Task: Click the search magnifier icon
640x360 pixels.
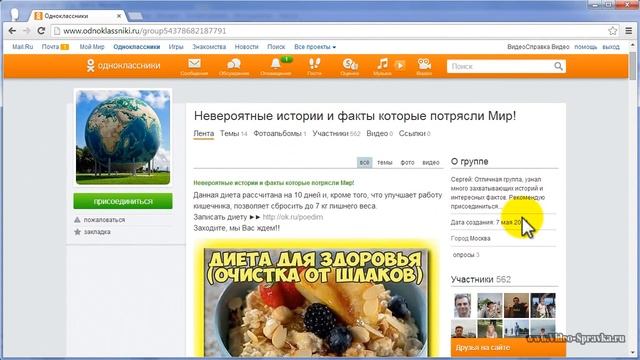Action: pos(558,66)
